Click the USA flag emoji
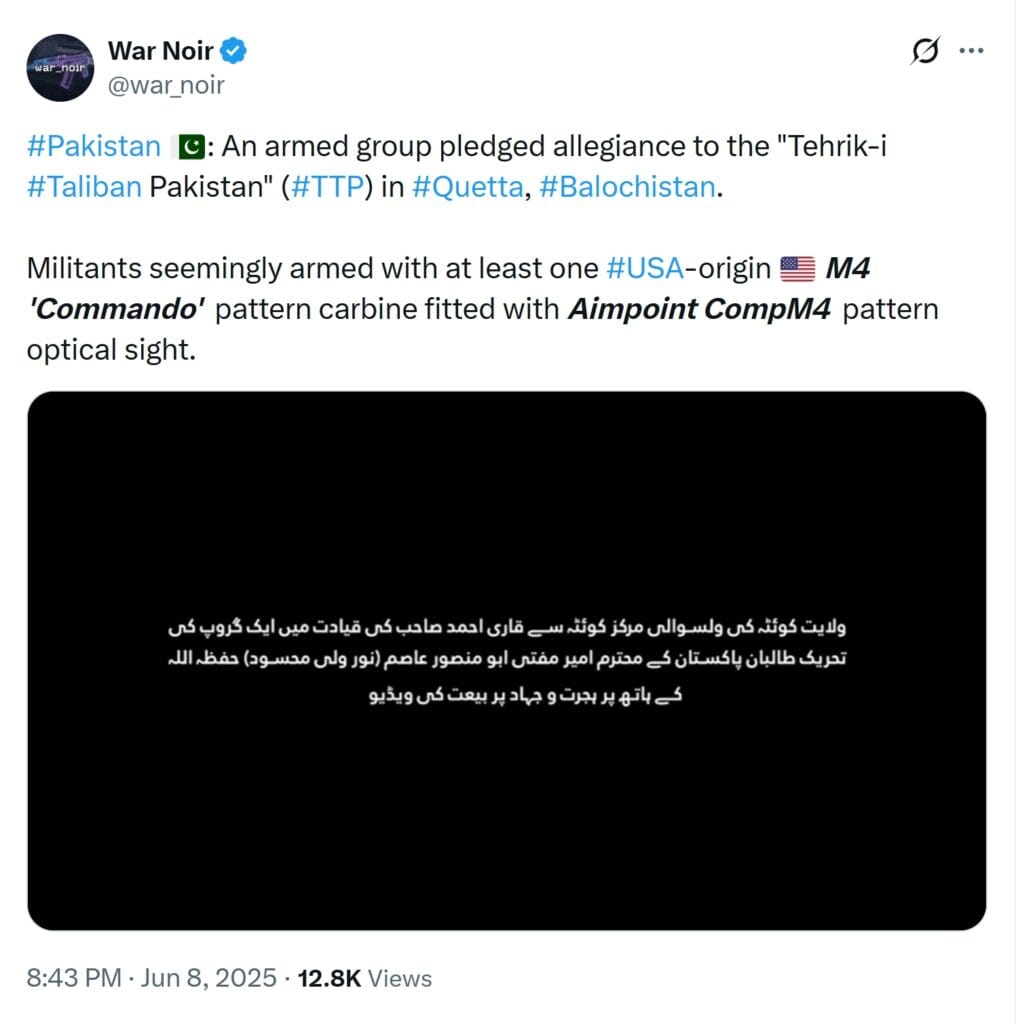 click(x=797, y=268)
